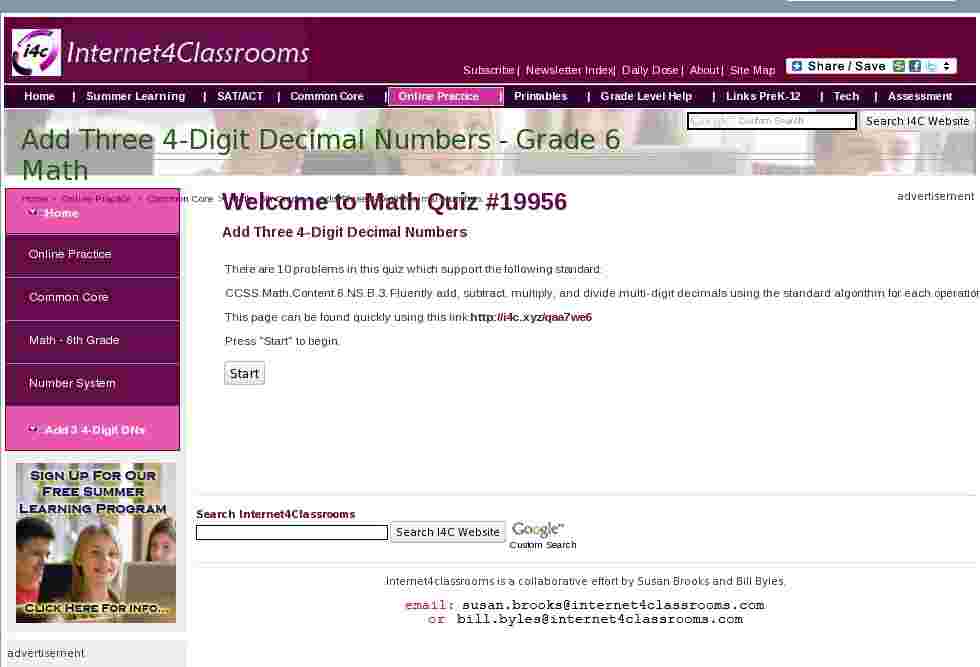
Task: Focus the bottom Search Internet4Classrooms field
Action: [x=292, y=532]
